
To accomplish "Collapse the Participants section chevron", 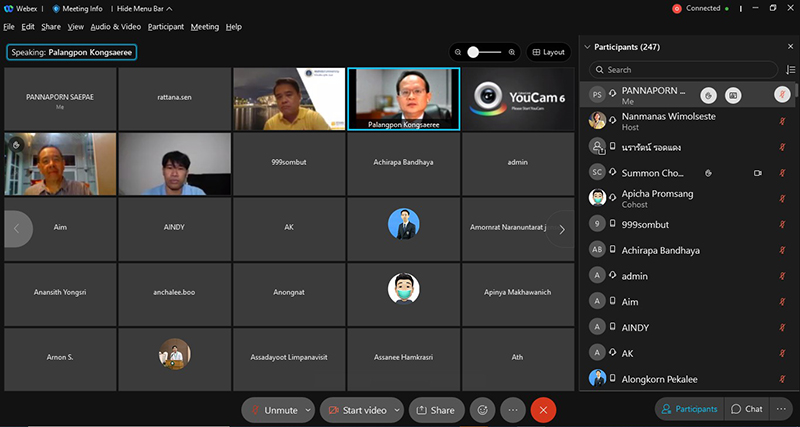I will [587, 47].
